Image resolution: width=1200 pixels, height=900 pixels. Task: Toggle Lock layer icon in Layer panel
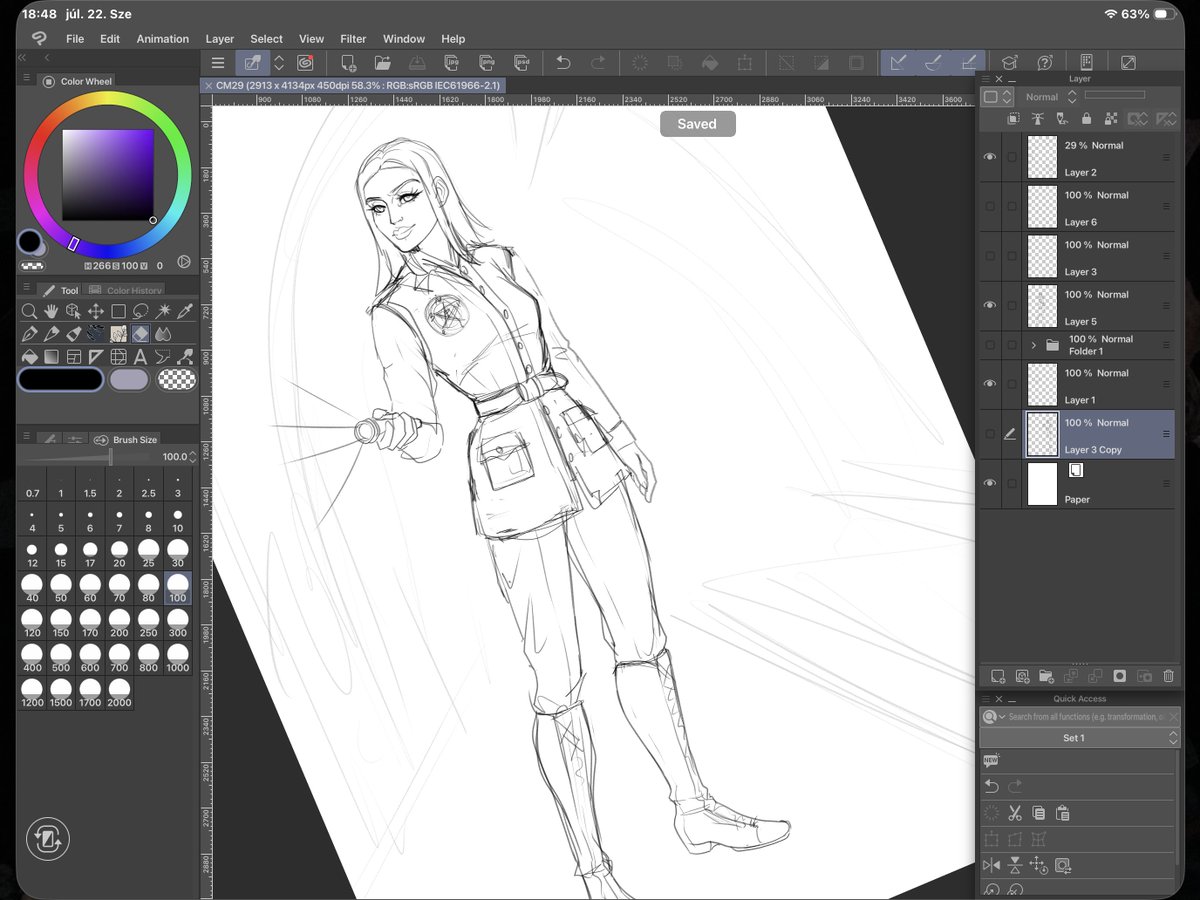pos(1086,119)
